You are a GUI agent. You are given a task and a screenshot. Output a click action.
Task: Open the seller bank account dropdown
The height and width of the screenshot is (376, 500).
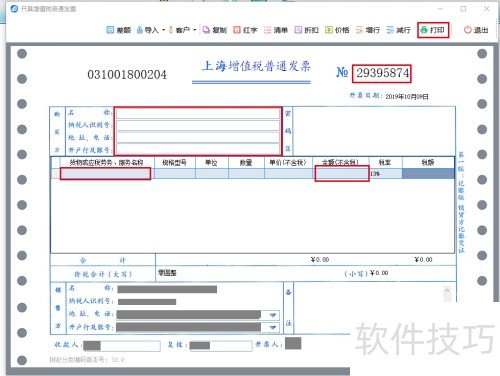coord(273,327)
